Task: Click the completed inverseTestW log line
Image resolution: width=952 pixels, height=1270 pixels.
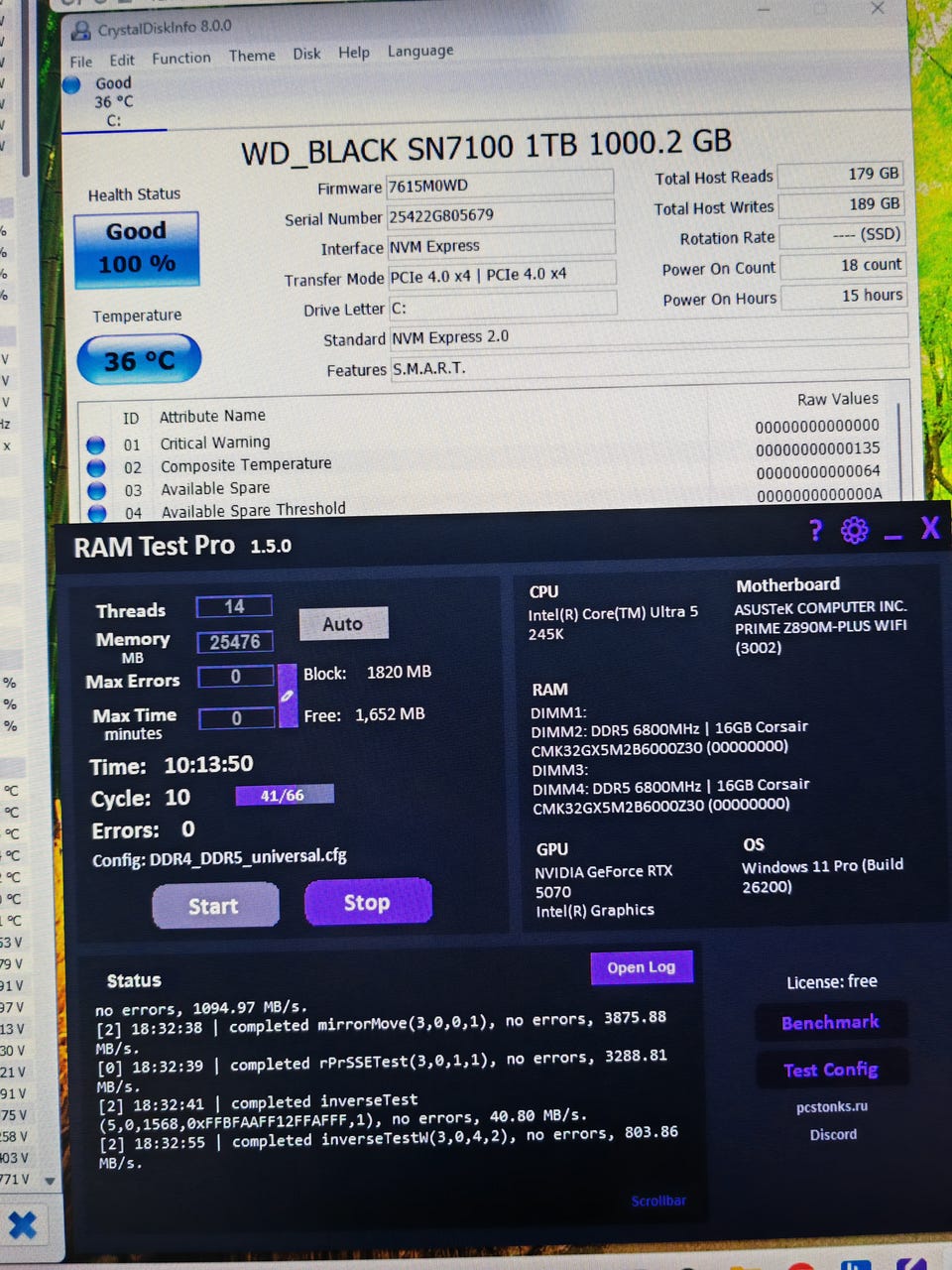Action: [389, 1147]
